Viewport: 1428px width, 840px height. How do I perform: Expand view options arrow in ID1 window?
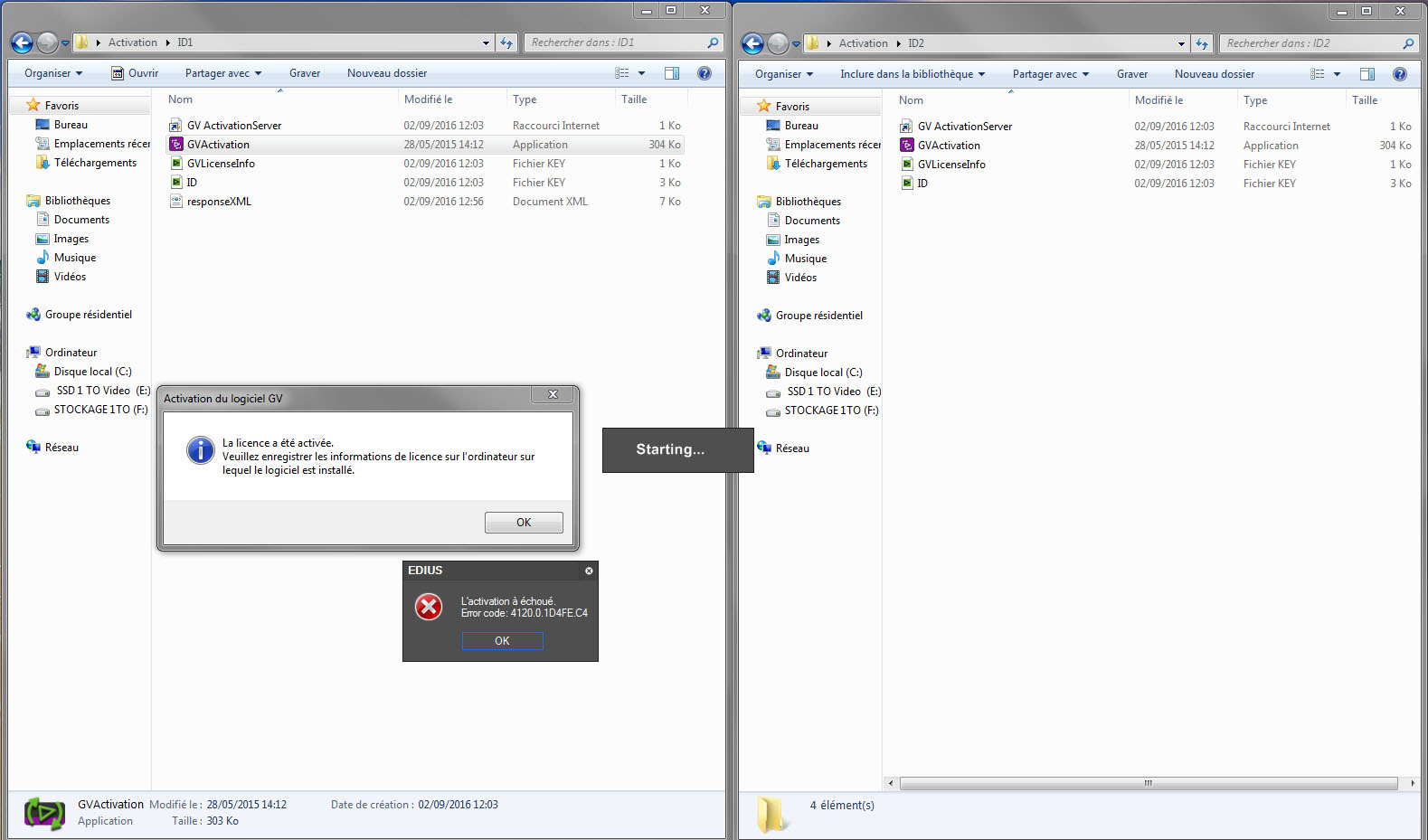click(642, 73)
